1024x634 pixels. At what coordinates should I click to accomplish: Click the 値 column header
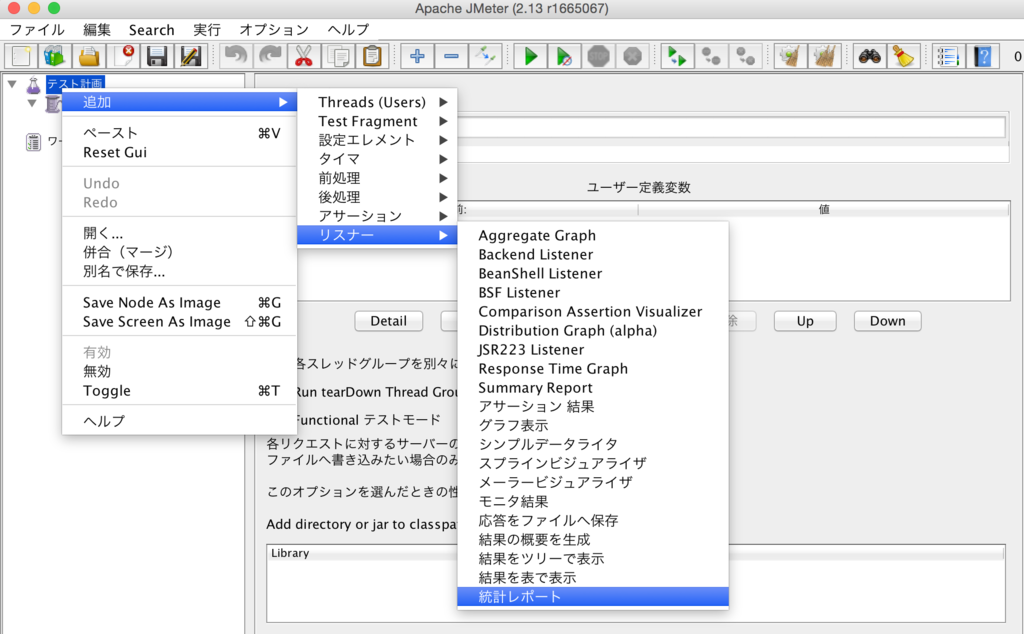point(824,209)
